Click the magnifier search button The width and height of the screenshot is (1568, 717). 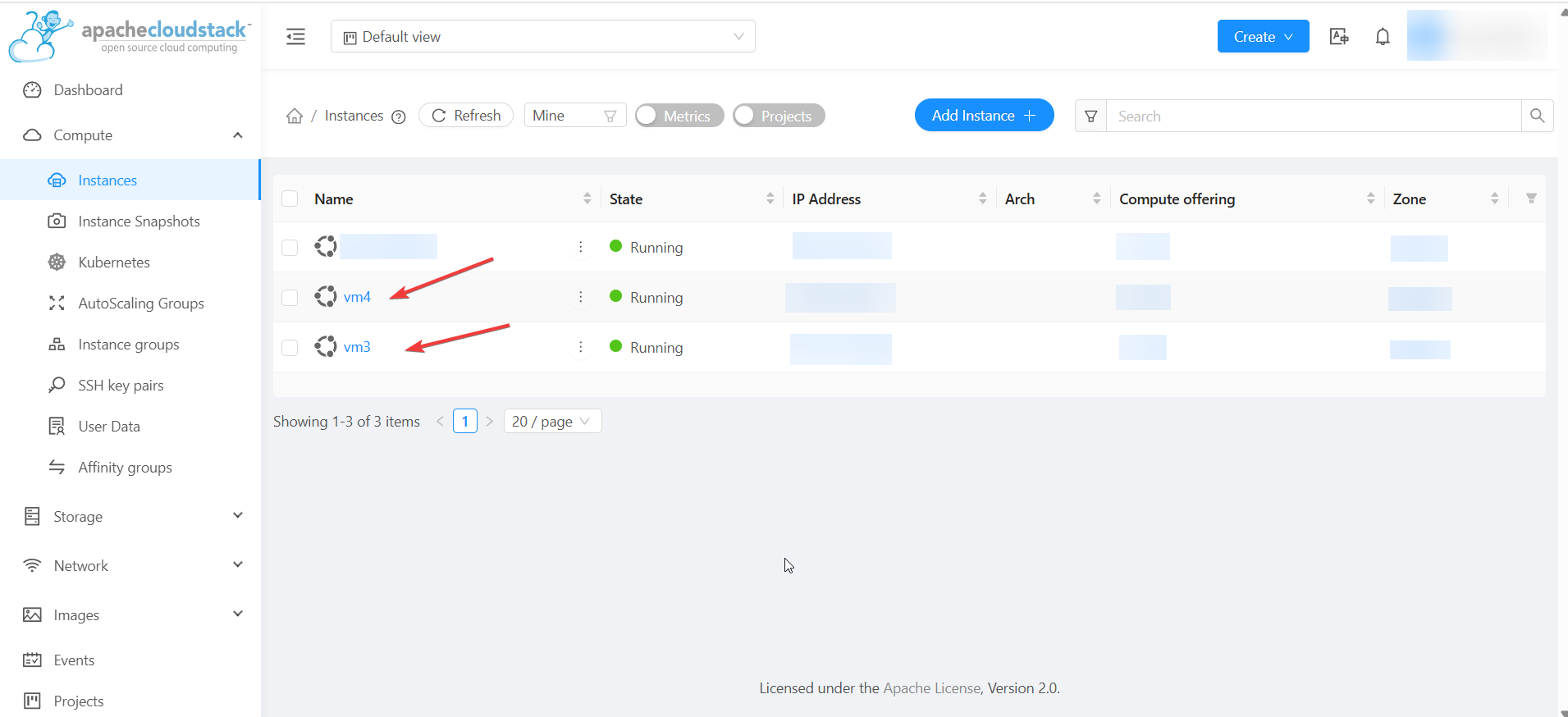[x=1537, y=116]
